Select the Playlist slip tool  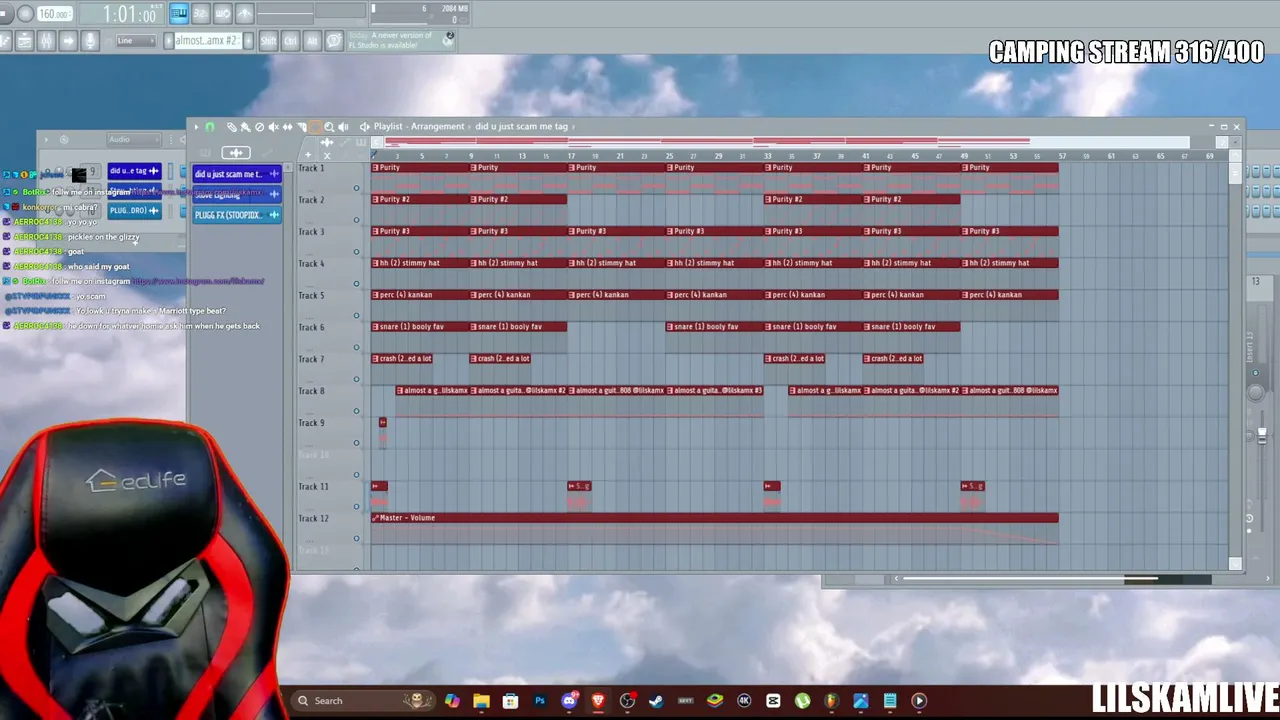(287, 127)
